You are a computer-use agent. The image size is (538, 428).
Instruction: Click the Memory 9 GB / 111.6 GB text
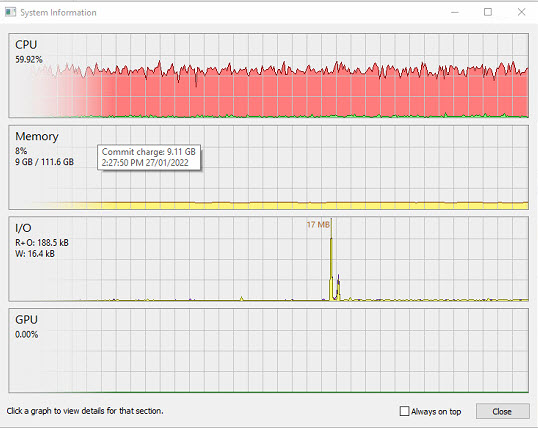(44, 162)
